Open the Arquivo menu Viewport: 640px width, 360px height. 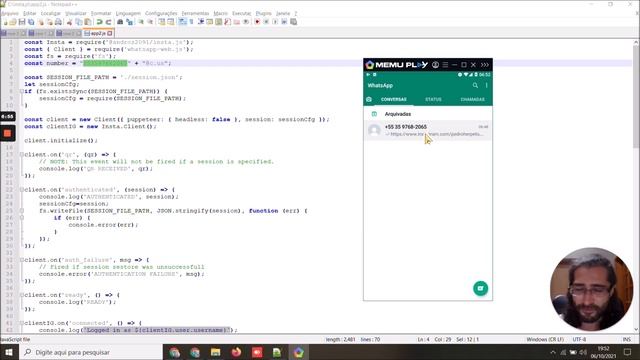click(x=9, y=13)
